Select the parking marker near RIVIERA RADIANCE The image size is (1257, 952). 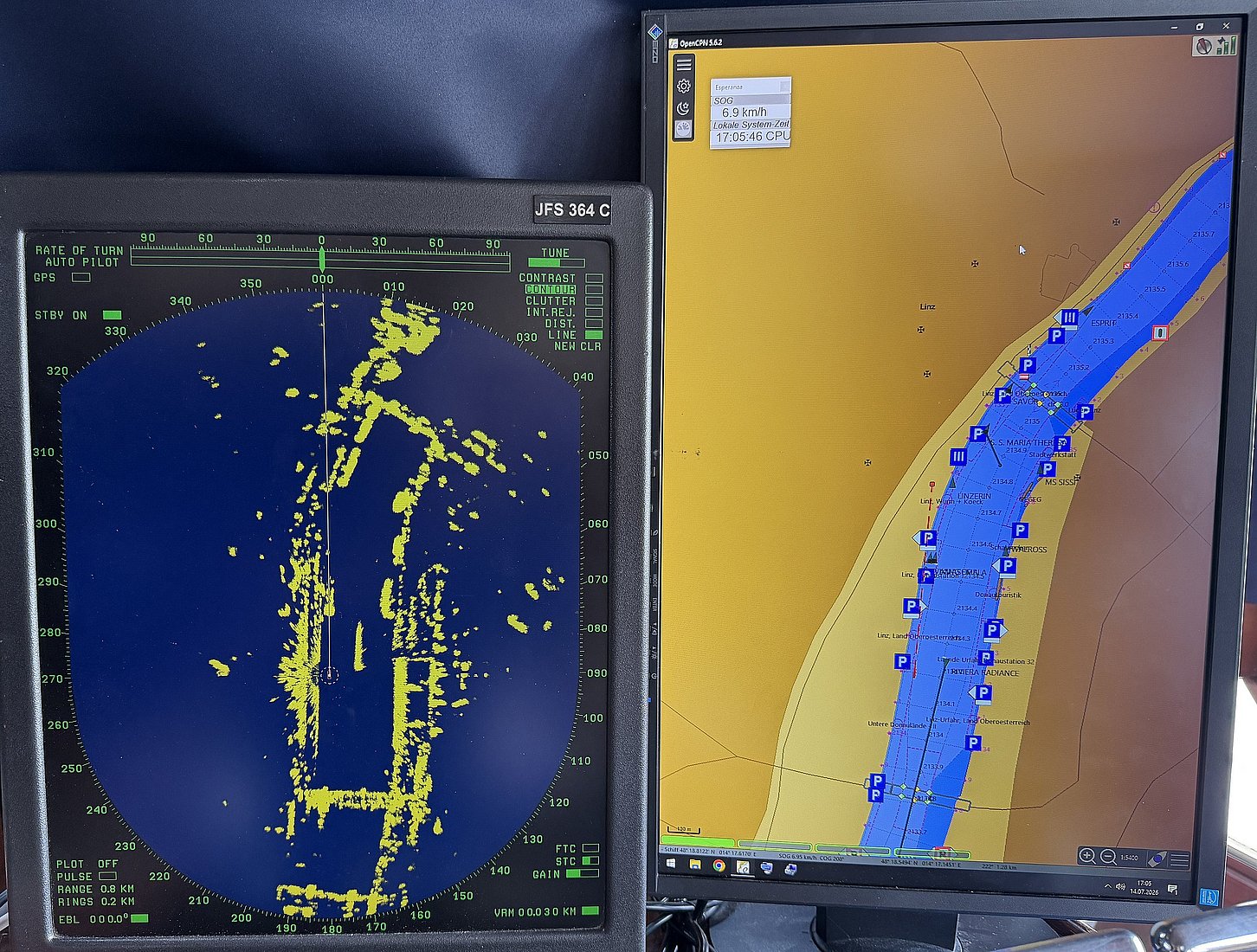[x=985, y=658]
